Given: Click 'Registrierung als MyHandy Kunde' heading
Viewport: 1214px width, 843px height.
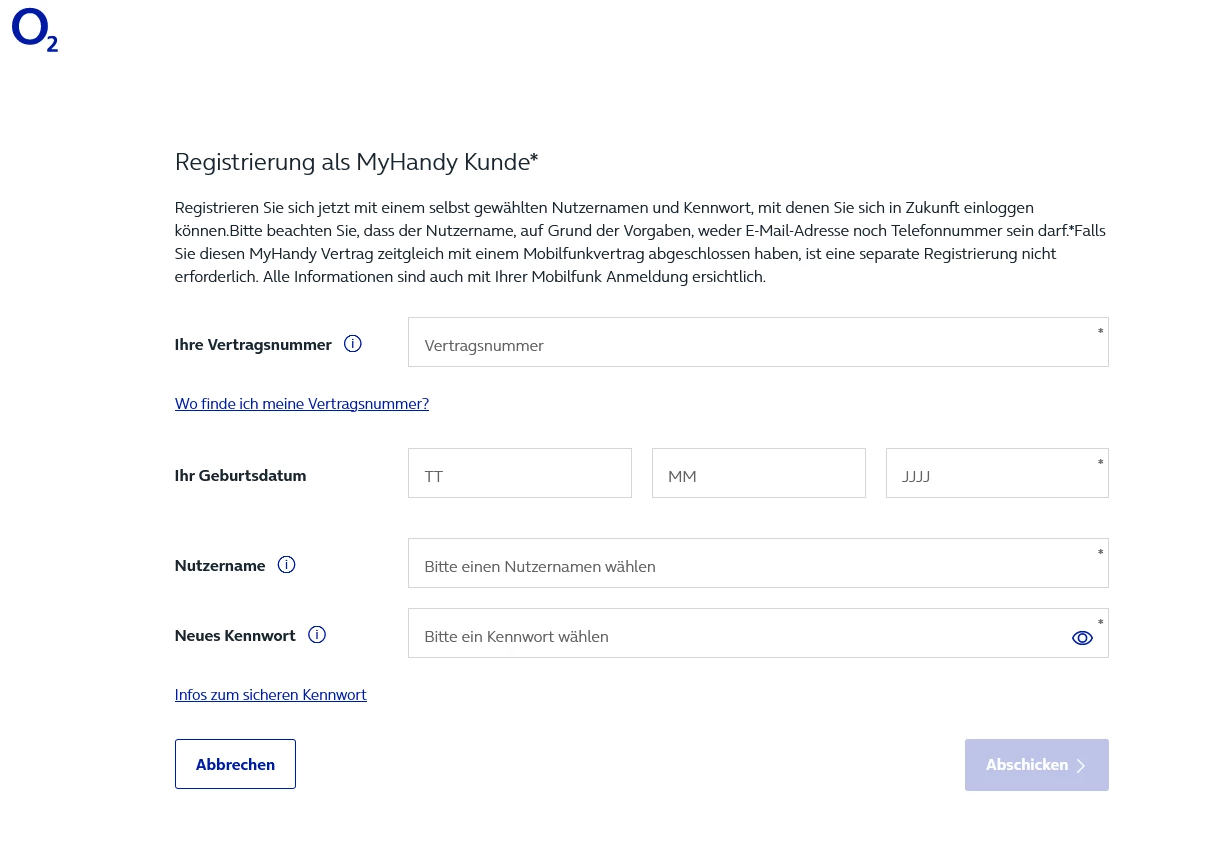Looking at the screenshot, I should point(356,162).
